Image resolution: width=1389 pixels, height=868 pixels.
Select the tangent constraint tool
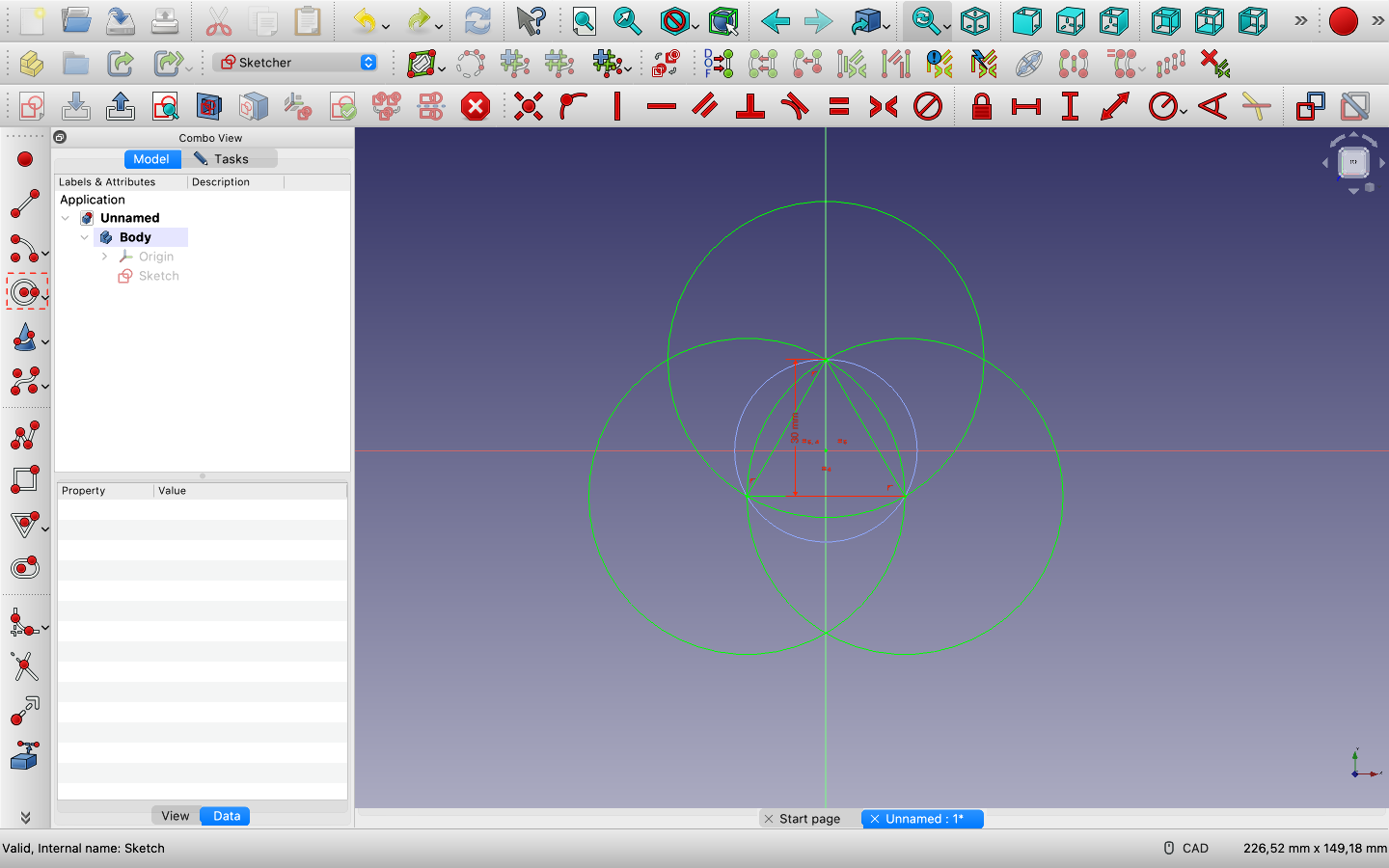[x=795, y=106]
